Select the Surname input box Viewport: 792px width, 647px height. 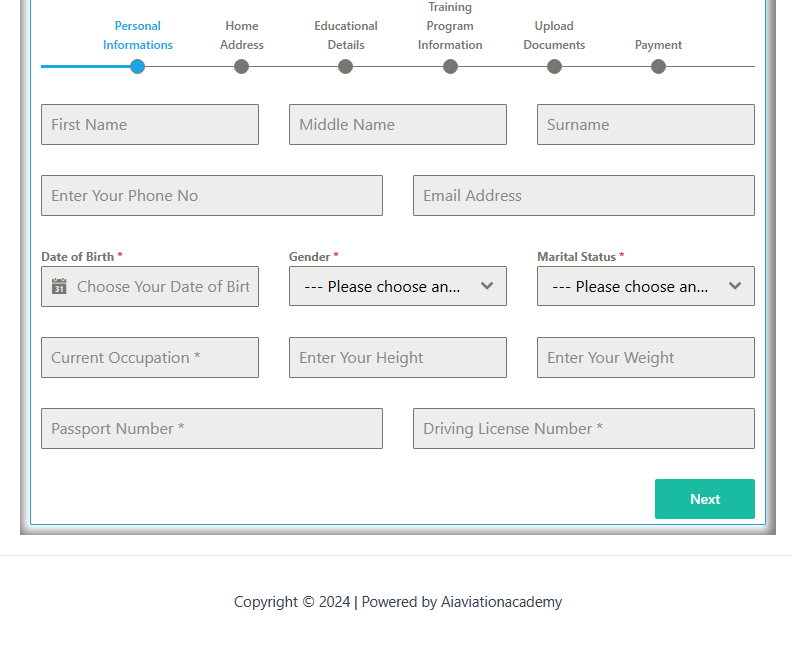(645, 125)
